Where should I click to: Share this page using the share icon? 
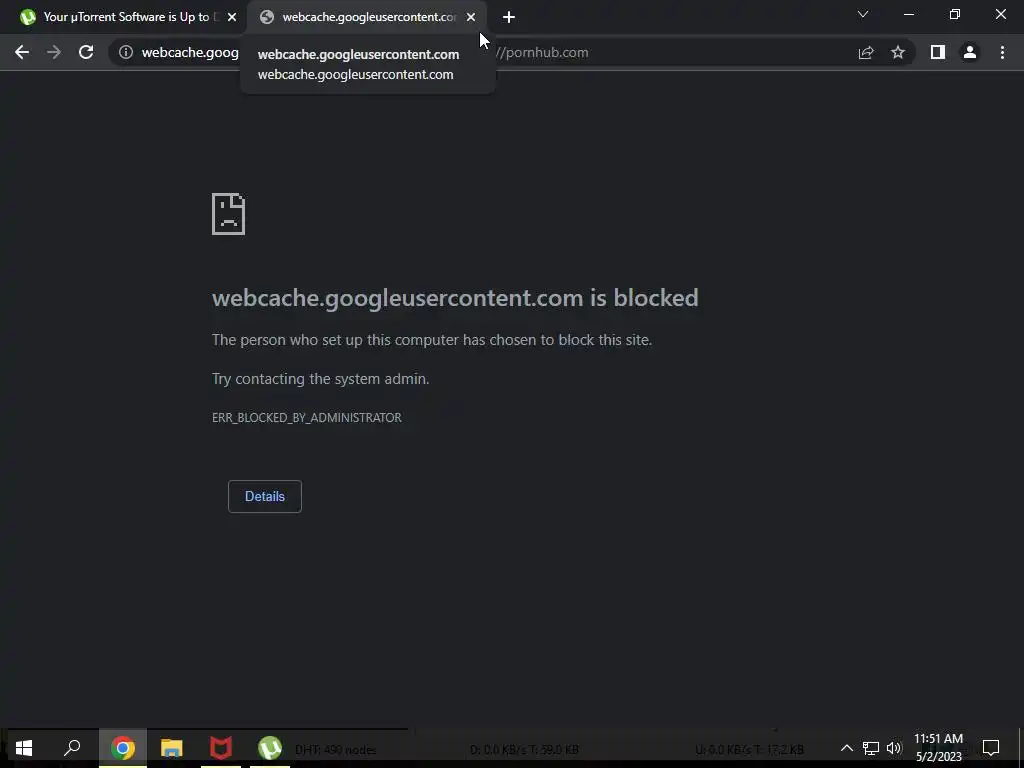pyautogui.click(x=866, y=52)
